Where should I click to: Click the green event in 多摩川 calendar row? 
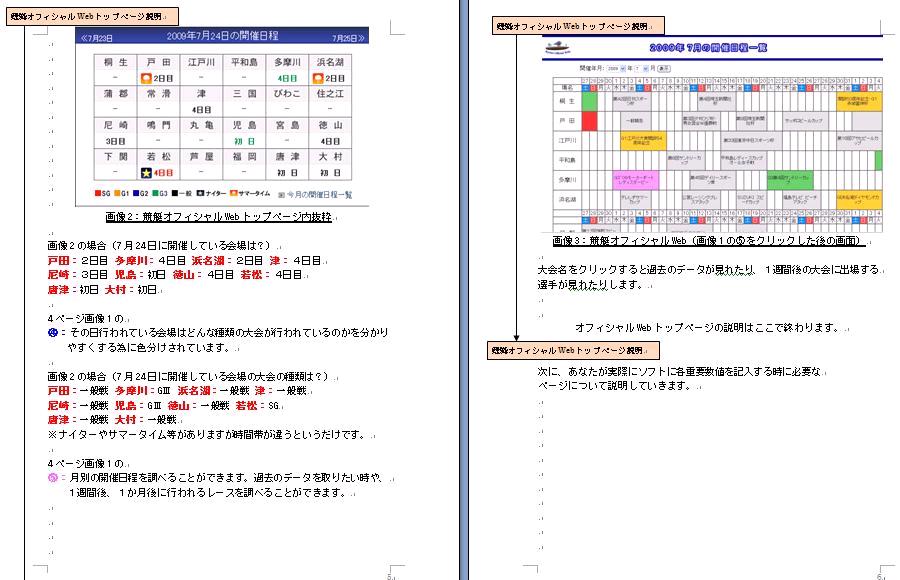790,180
